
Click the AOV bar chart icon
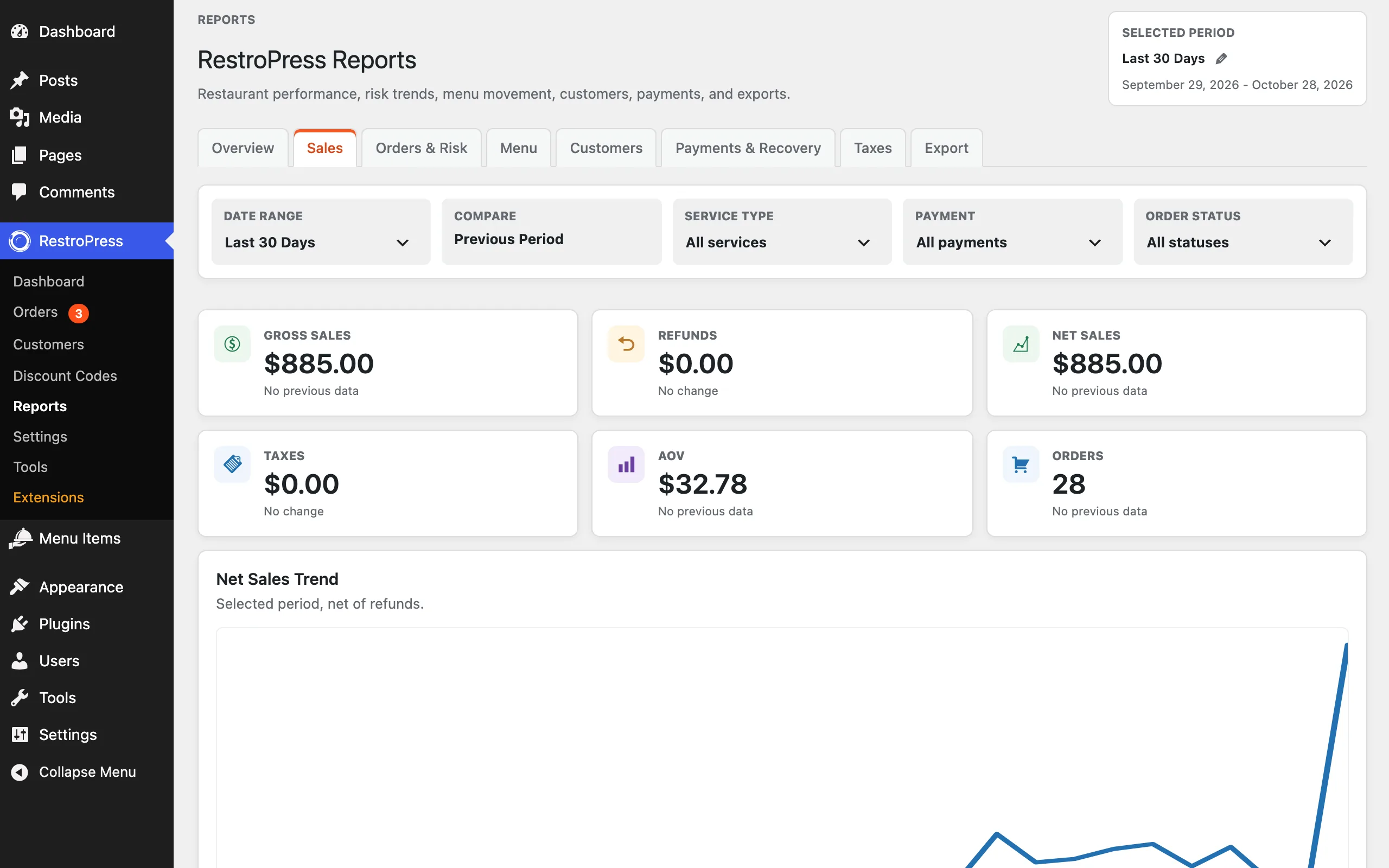point(626,464)
